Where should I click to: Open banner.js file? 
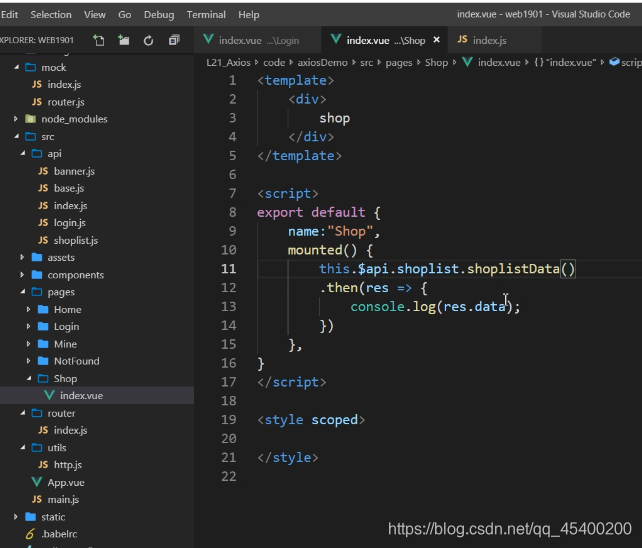point(74,171)
